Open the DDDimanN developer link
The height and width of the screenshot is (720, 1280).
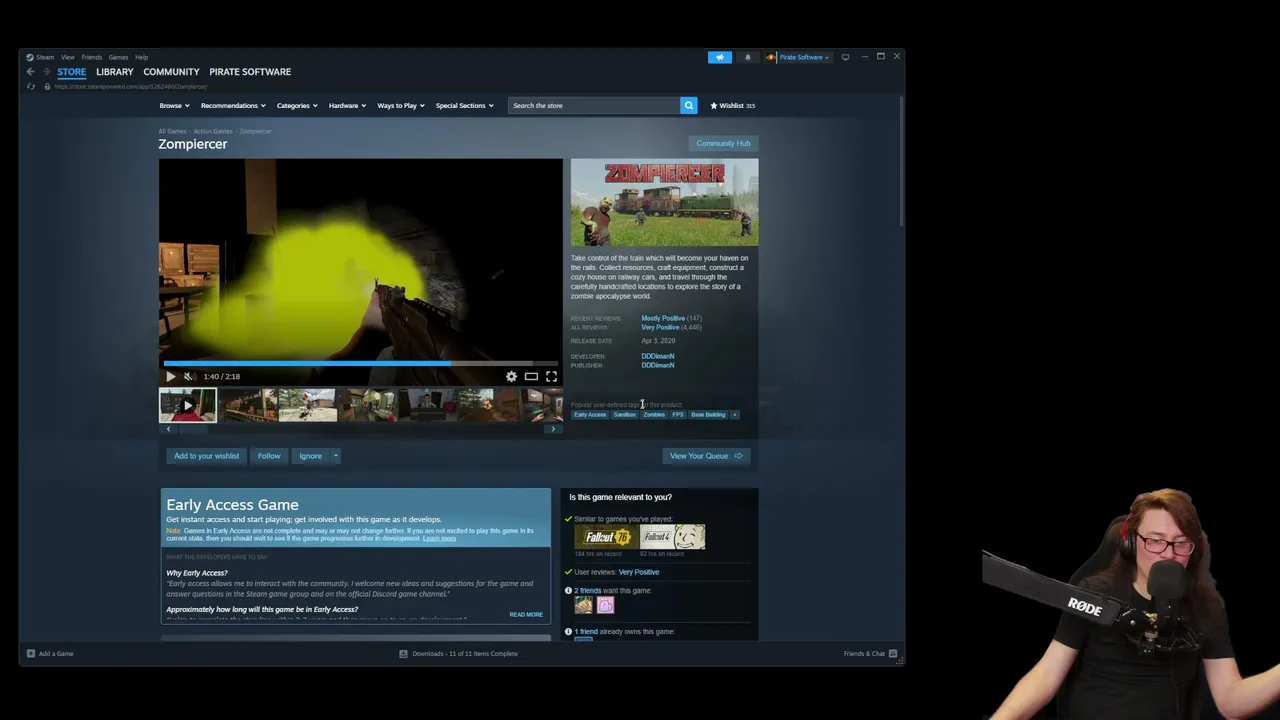click(x=658, y=356)
